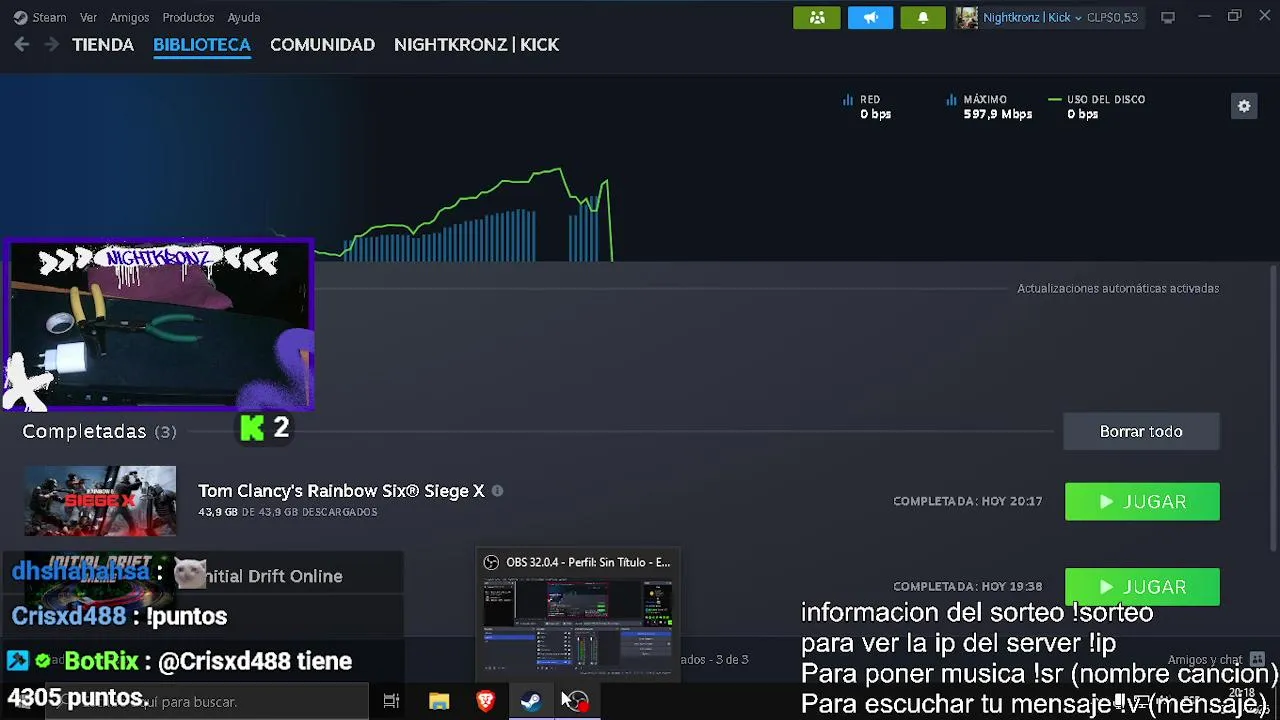Click the forward navigation arrow
This screenshot has width=1280, height=720.
(51, 44)
